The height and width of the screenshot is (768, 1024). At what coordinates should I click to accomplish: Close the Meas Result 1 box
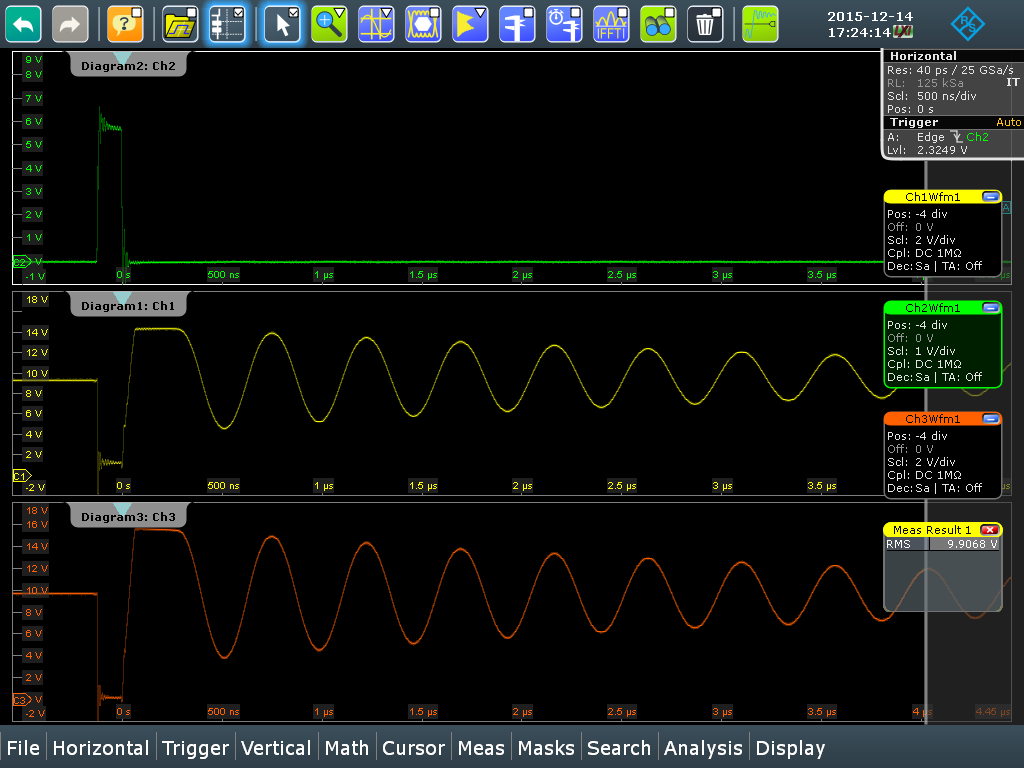tap(990, 530)
